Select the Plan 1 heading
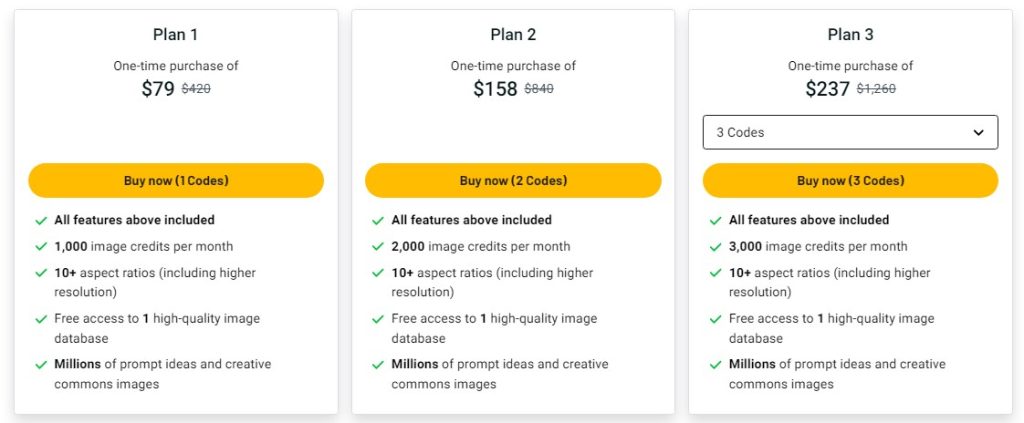The width and height of the screenshot is (1024, 423). tap(176, 35)
